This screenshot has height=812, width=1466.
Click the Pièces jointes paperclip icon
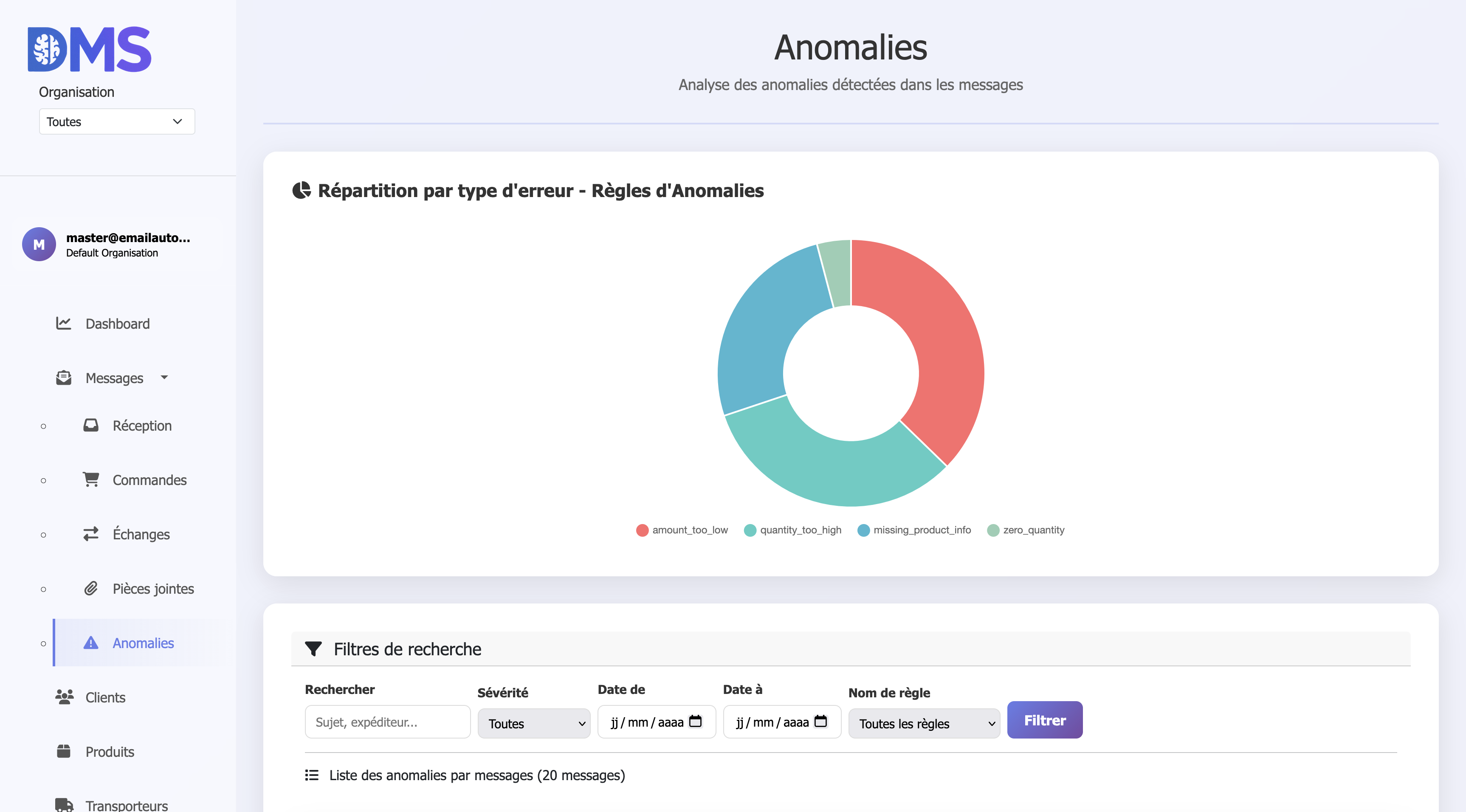(90, 588)
